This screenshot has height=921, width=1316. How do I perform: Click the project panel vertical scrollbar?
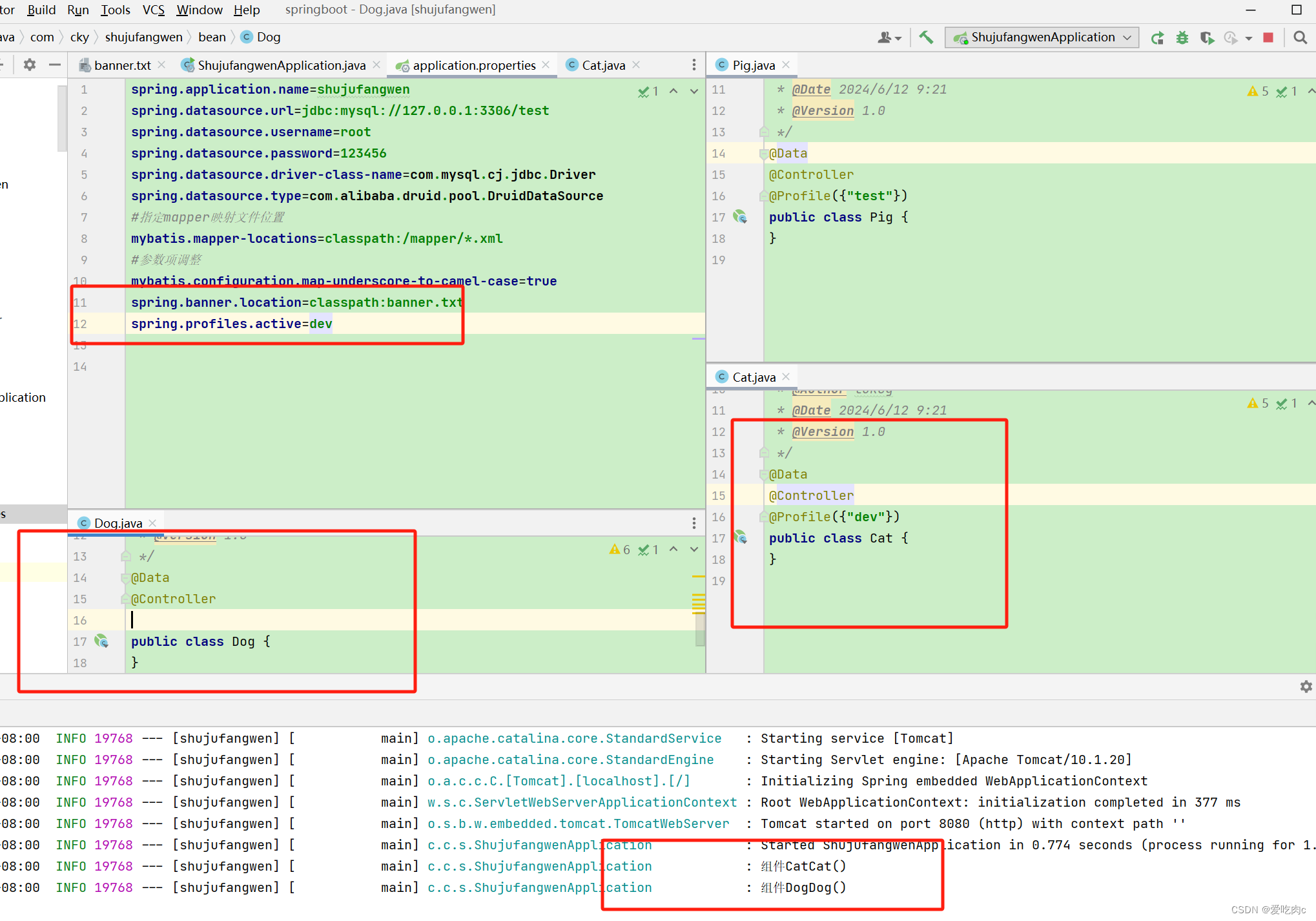(x=62, y=118)
